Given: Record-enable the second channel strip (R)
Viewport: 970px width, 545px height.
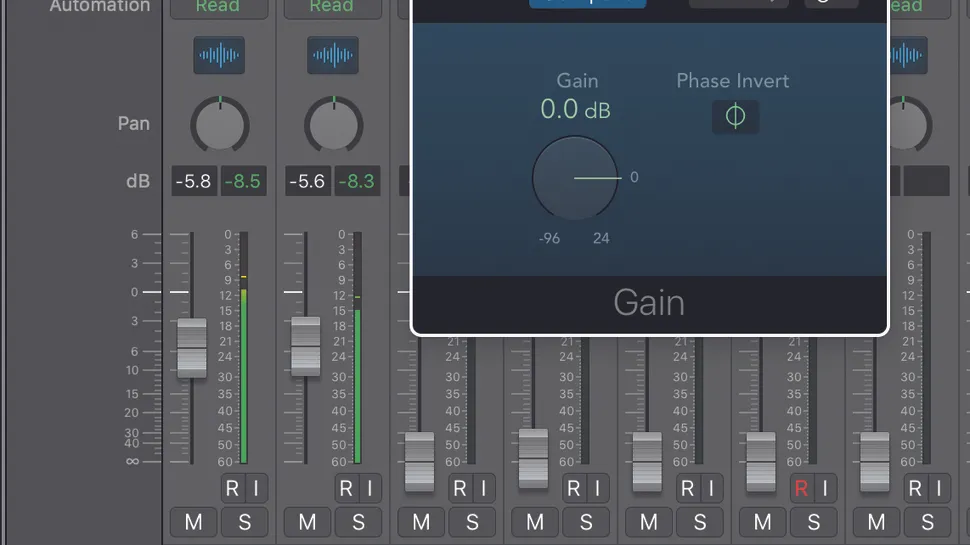Looking at the screenshot, I should click(x=346, y=489).
